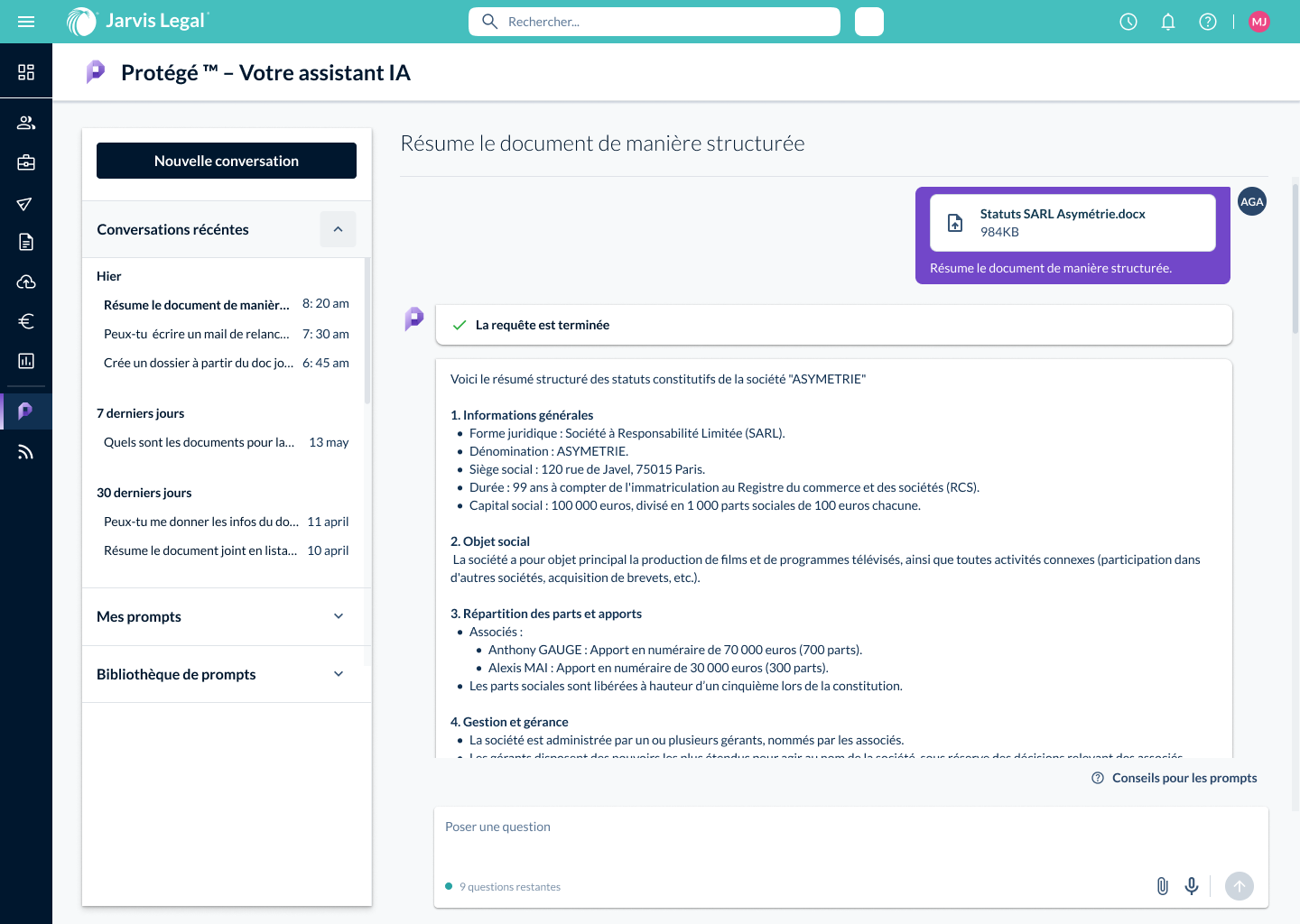Toggle the sidebar with the hamburger menu
The width and height of the screenshot is (1300, 924).
[26, 21]
